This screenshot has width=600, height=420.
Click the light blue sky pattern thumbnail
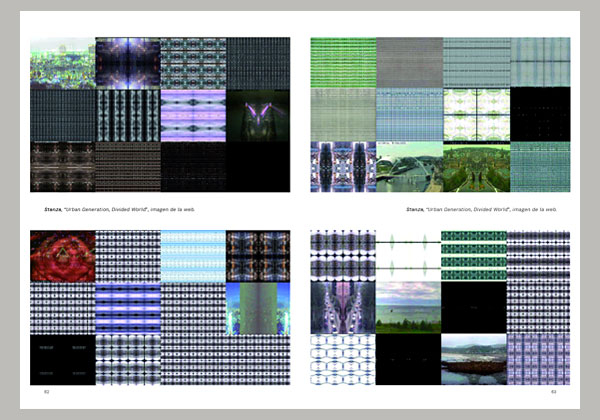tap(192, 256)
